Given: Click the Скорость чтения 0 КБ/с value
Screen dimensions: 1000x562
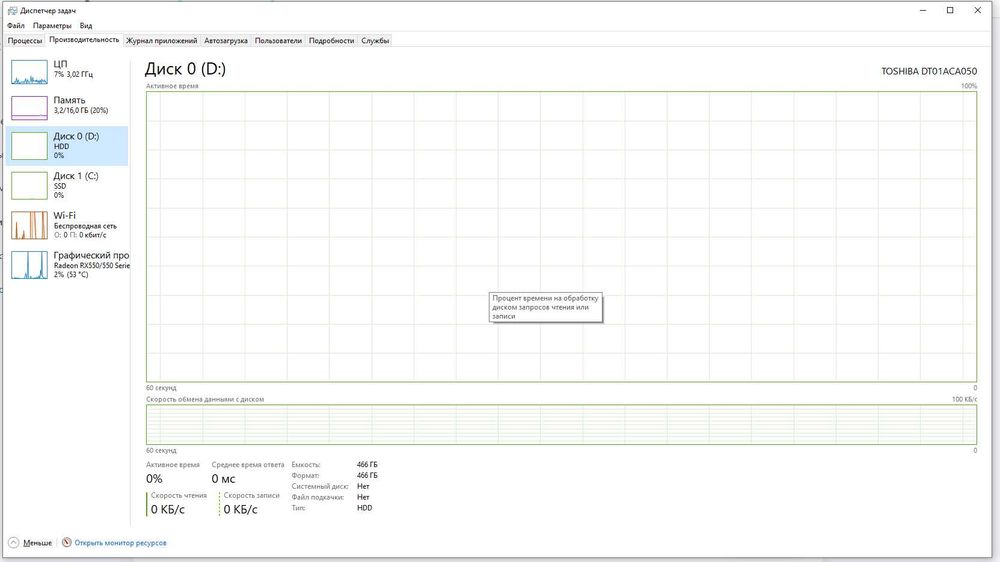Looking at the screenshot, I should [x=168, y=509].
